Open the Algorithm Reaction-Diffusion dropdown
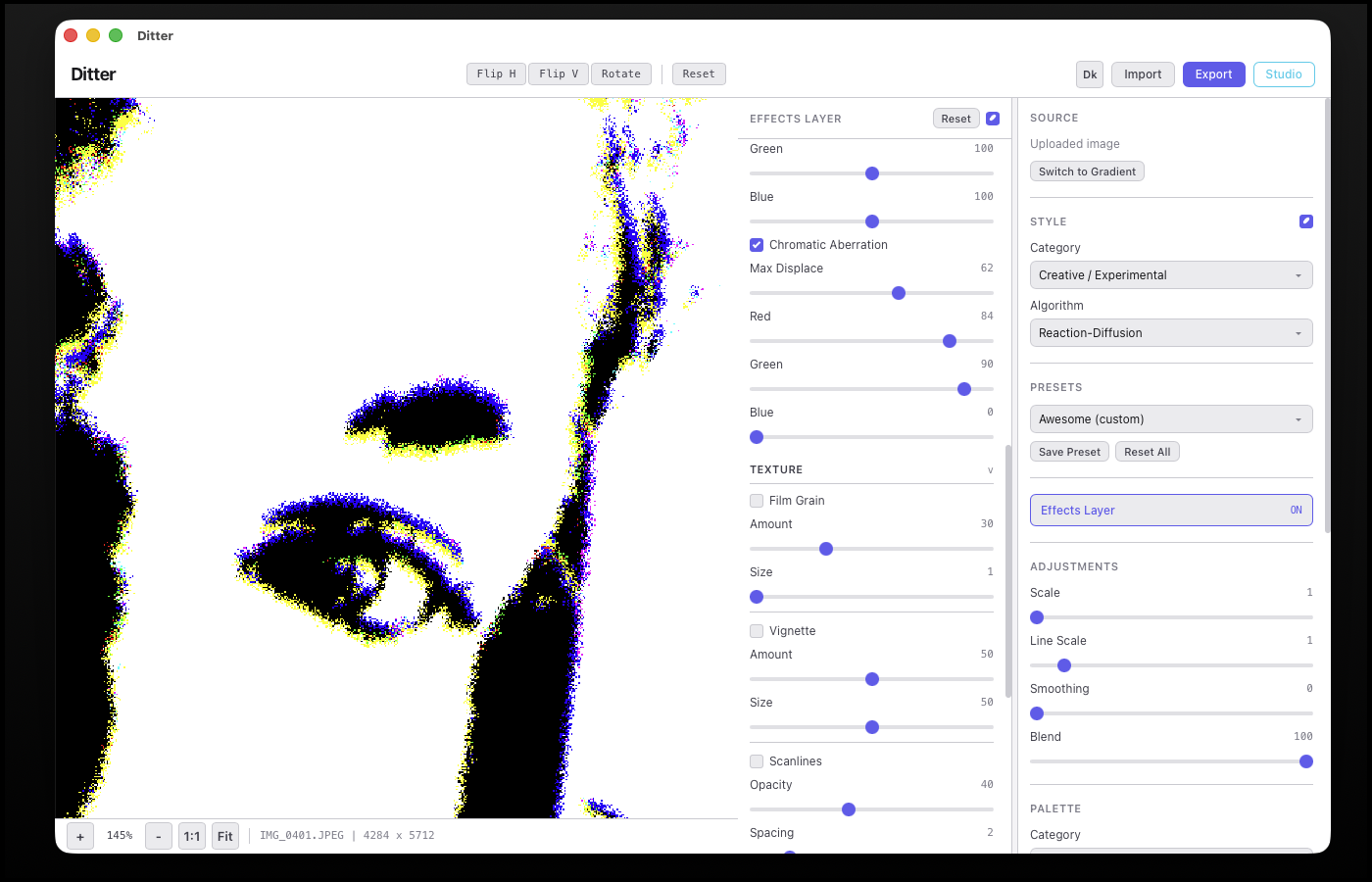Image resolution: width=1372 pixels, height=882 pixels. point(1170,333)
